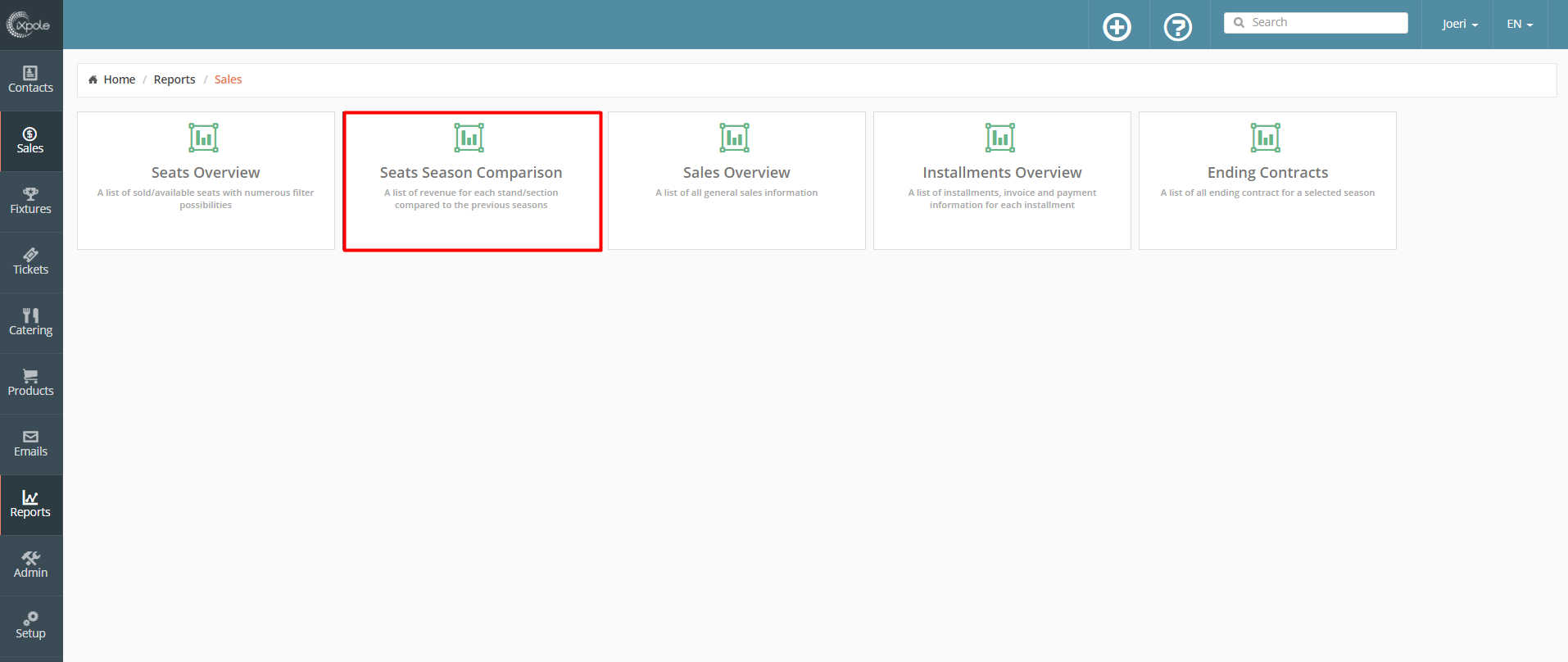This screenshot has width=1568, height=662.
Task: Click the Seats Season Comparison chart icon
Action: [x=469, y=138]
